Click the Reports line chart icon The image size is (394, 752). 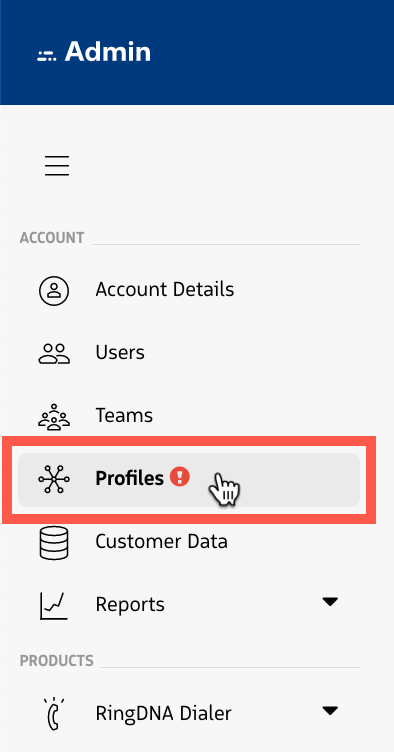[x=54, y=605]
